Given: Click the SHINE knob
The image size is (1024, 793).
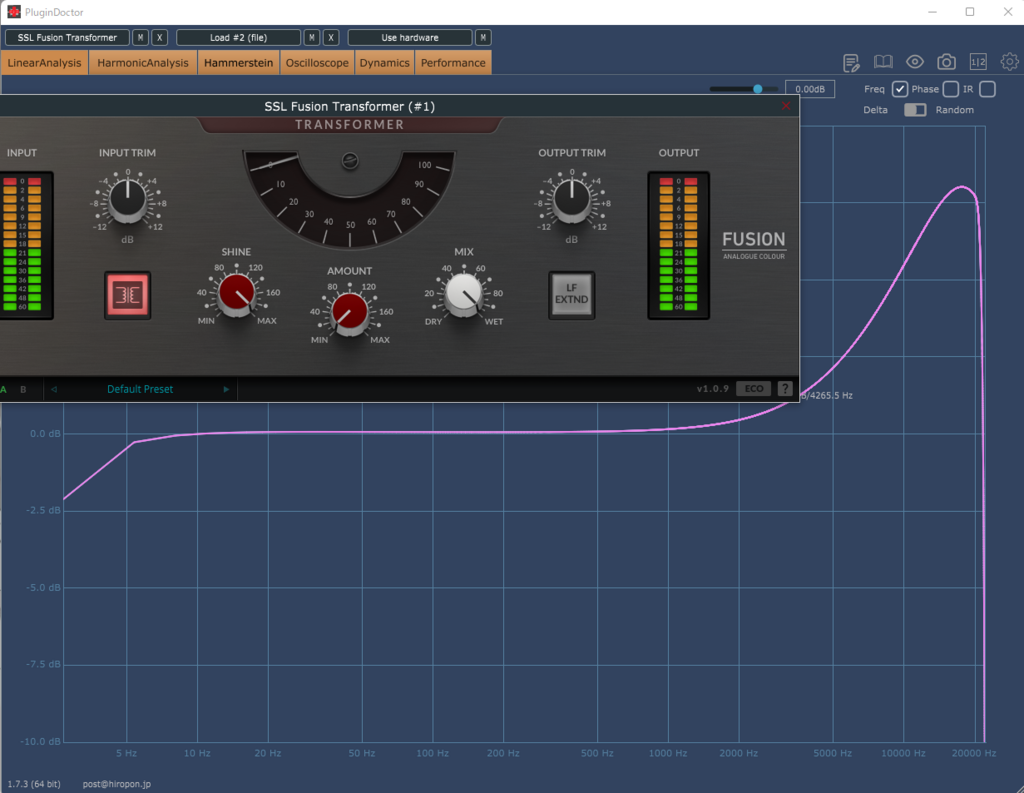Looking at the screenshot, I should click(x=236, y=294).
